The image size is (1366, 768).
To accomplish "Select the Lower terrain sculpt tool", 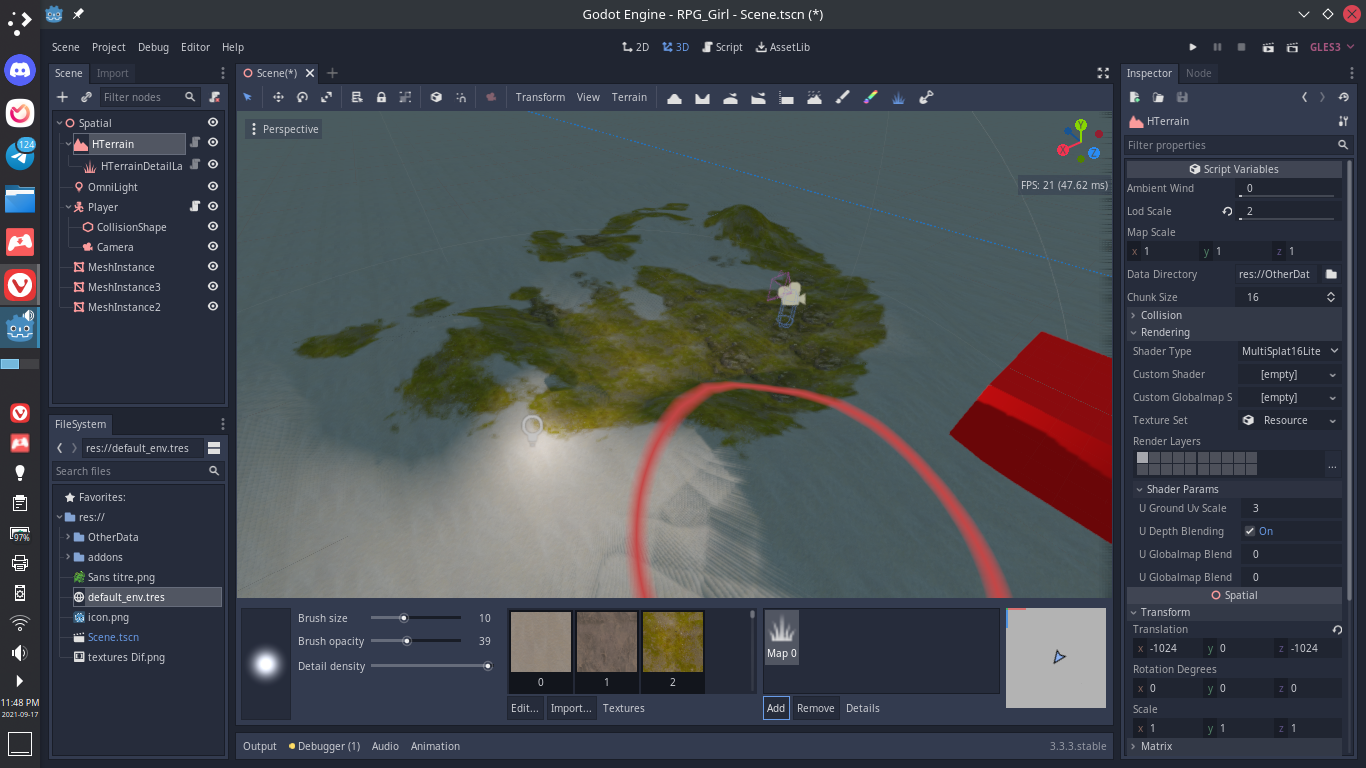I will (x=701, y=97).
